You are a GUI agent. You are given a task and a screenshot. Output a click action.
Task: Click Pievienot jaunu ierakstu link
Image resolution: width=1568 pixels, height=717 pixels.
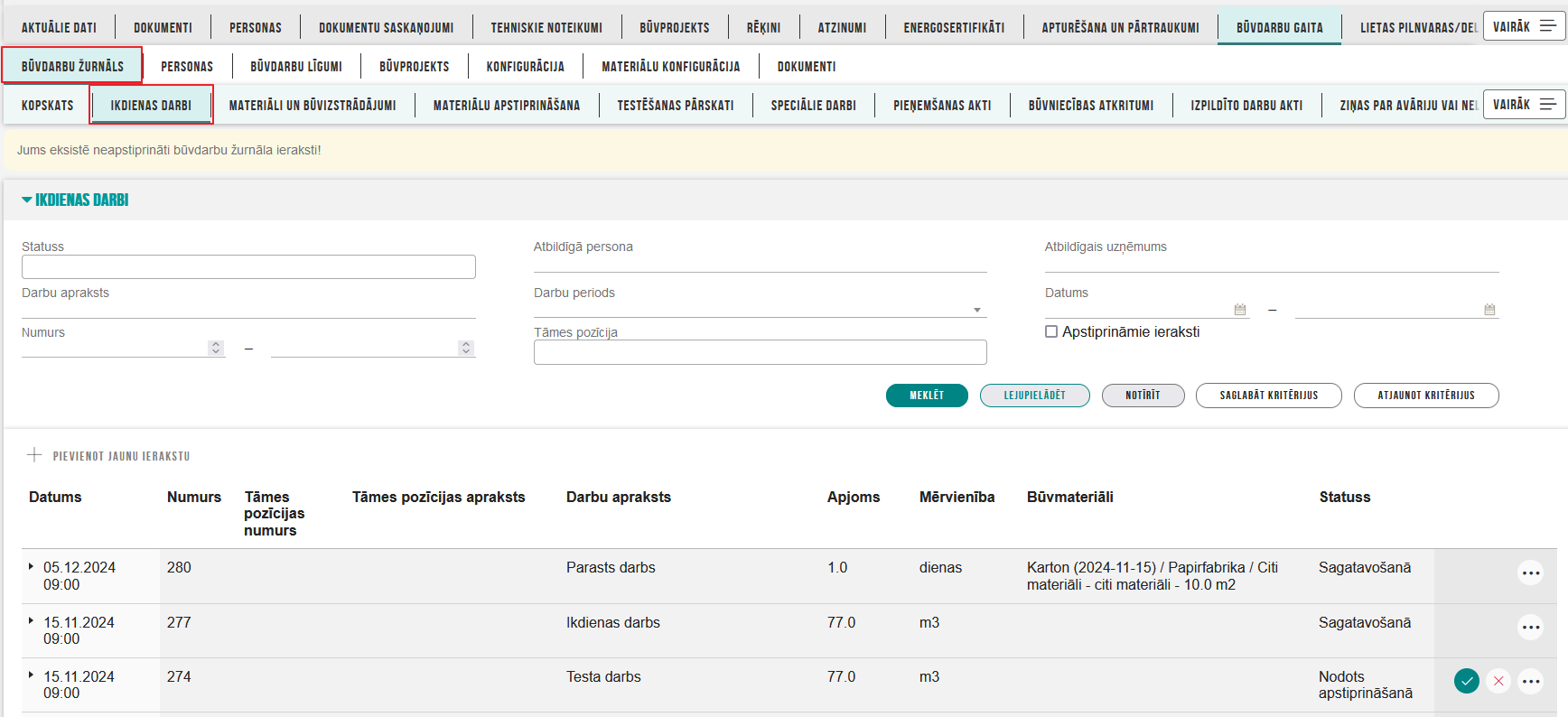pos(121,456)
